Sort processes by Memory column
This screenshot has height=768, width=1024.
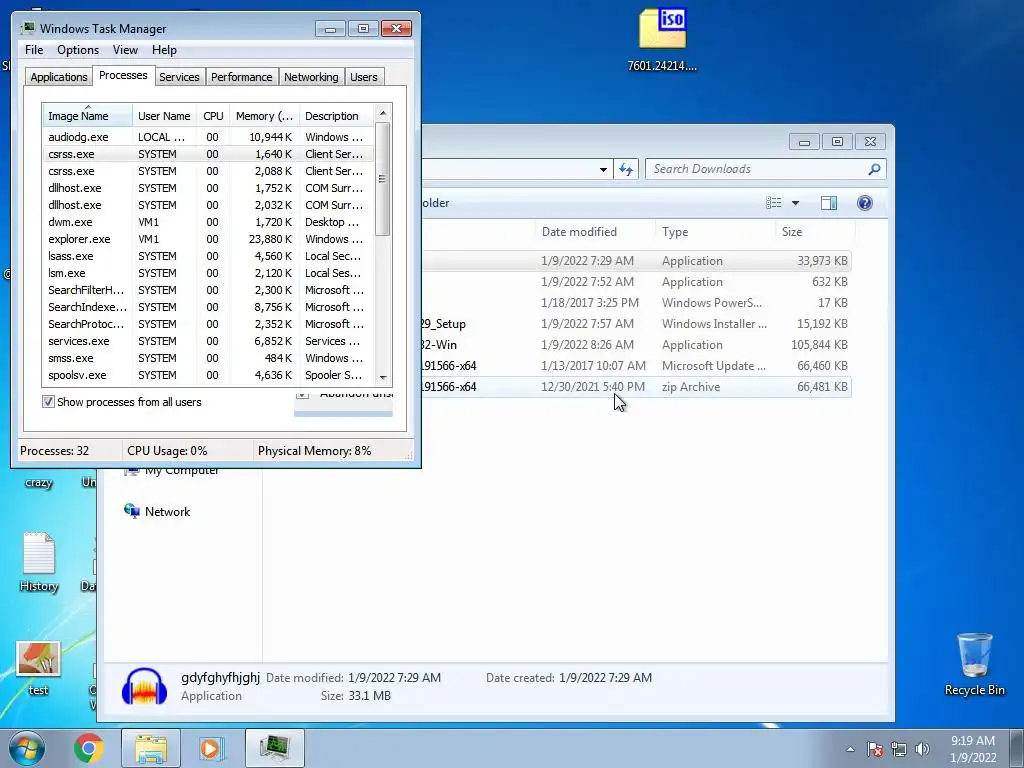[264, 116]
